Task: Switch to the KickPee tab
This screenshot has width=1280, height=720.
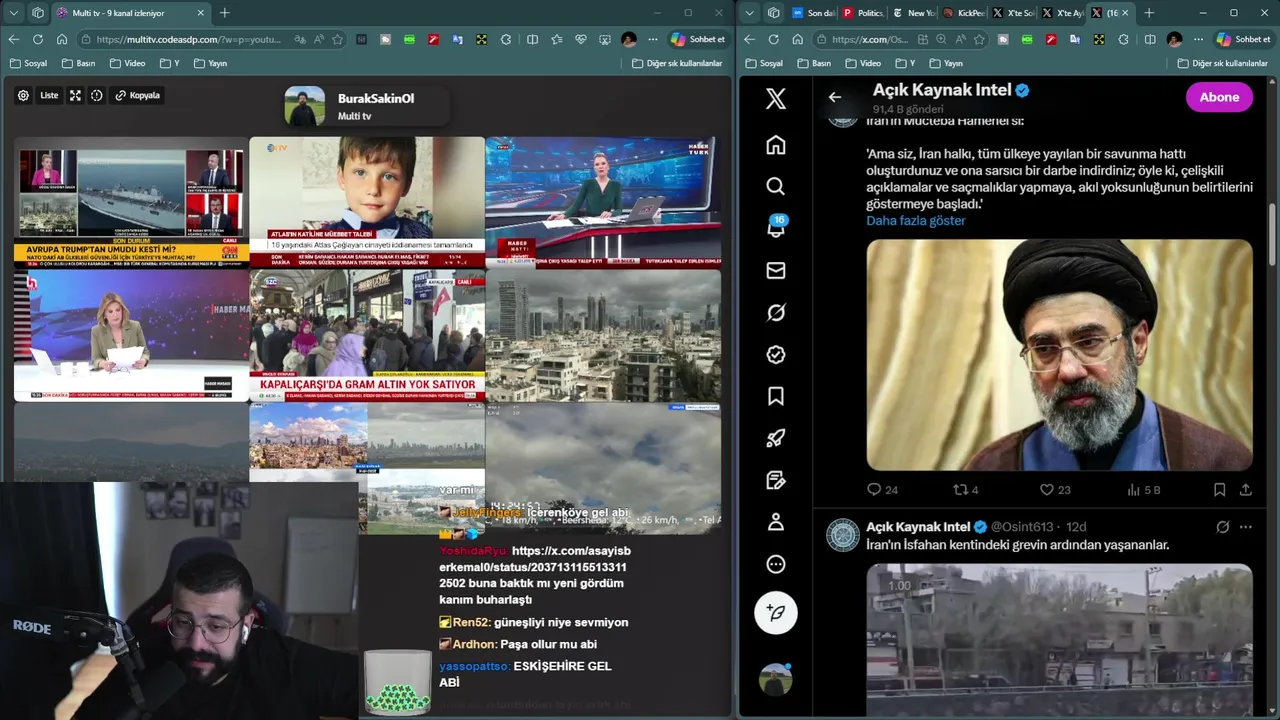Action: pos(963,13)
